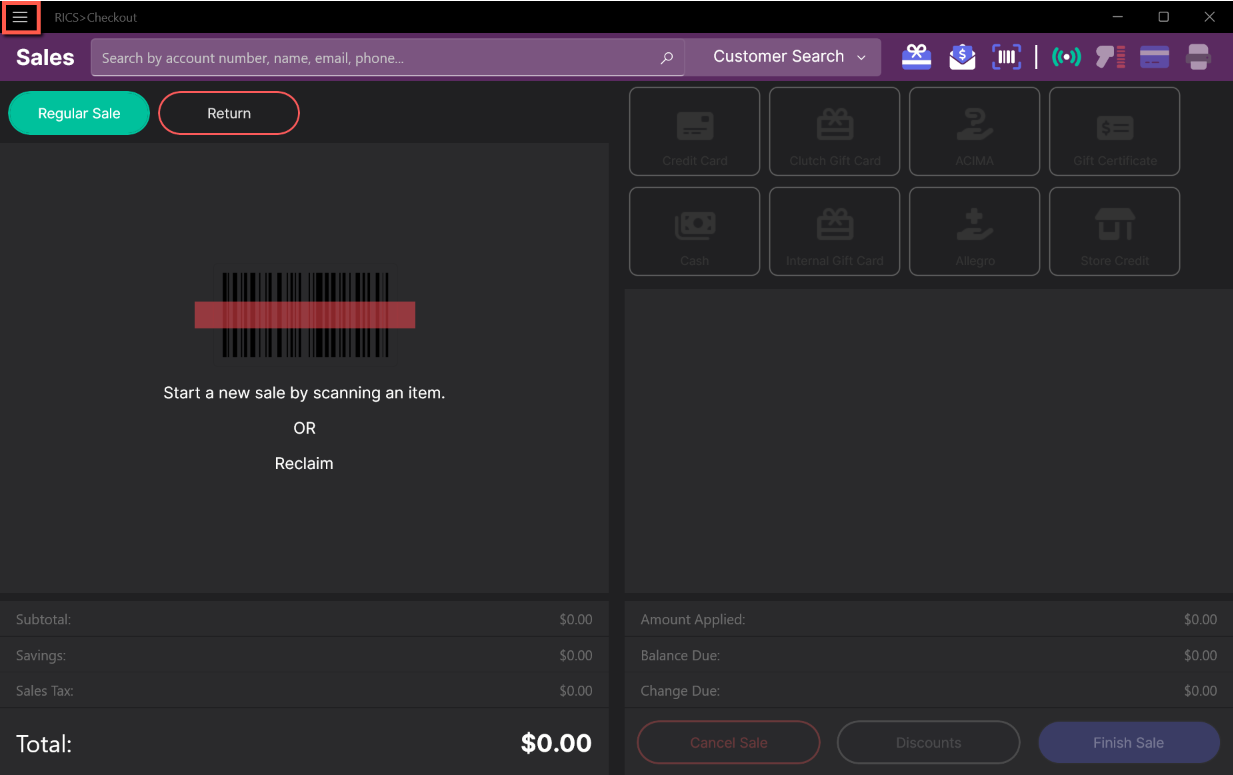The image size is (1233, 775).
Task: Open the Discounts button
Action: 928,743
